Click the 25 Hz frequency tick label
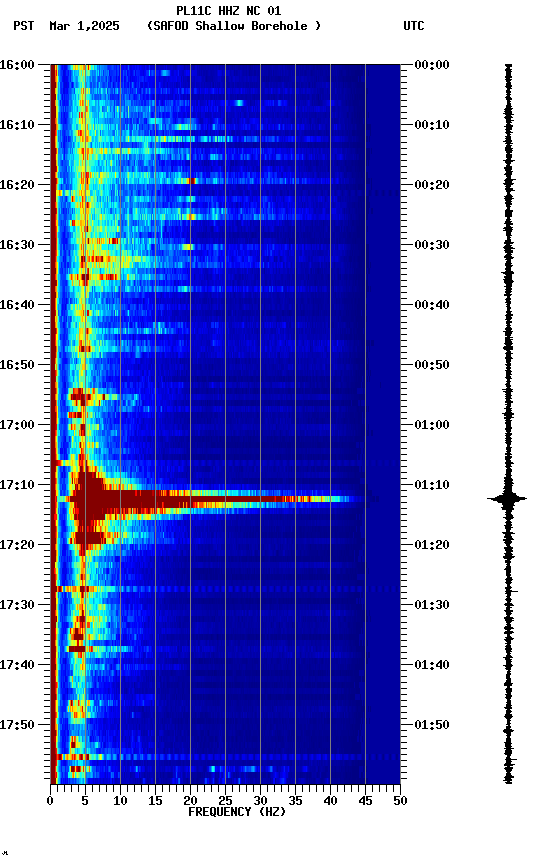Screen dimensions: 552x864 point(225,801)
